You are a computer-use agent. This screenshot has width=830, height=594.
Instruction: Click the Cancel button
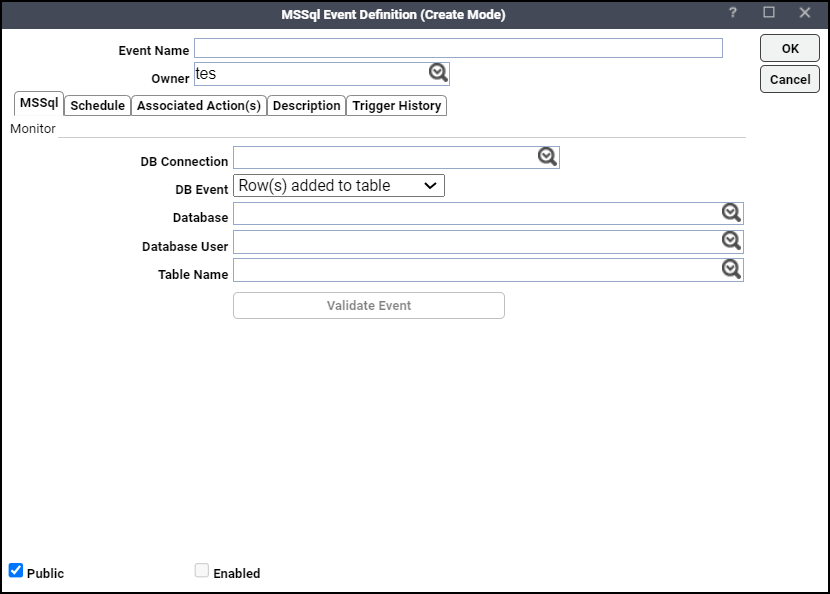tap(790, 79)
